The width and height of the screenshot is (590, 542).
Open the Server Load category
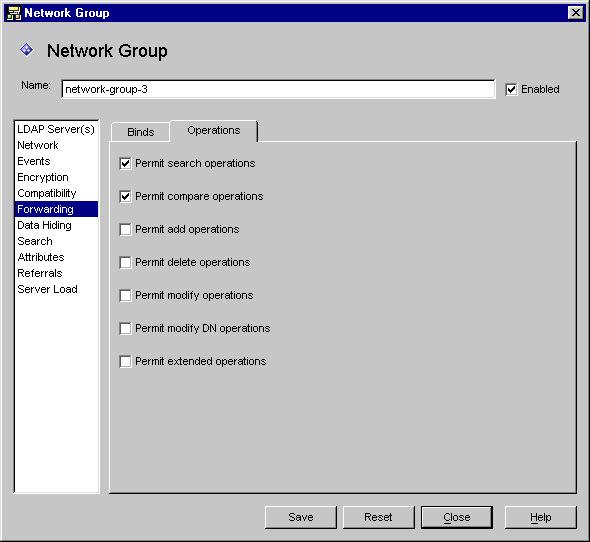56,289
